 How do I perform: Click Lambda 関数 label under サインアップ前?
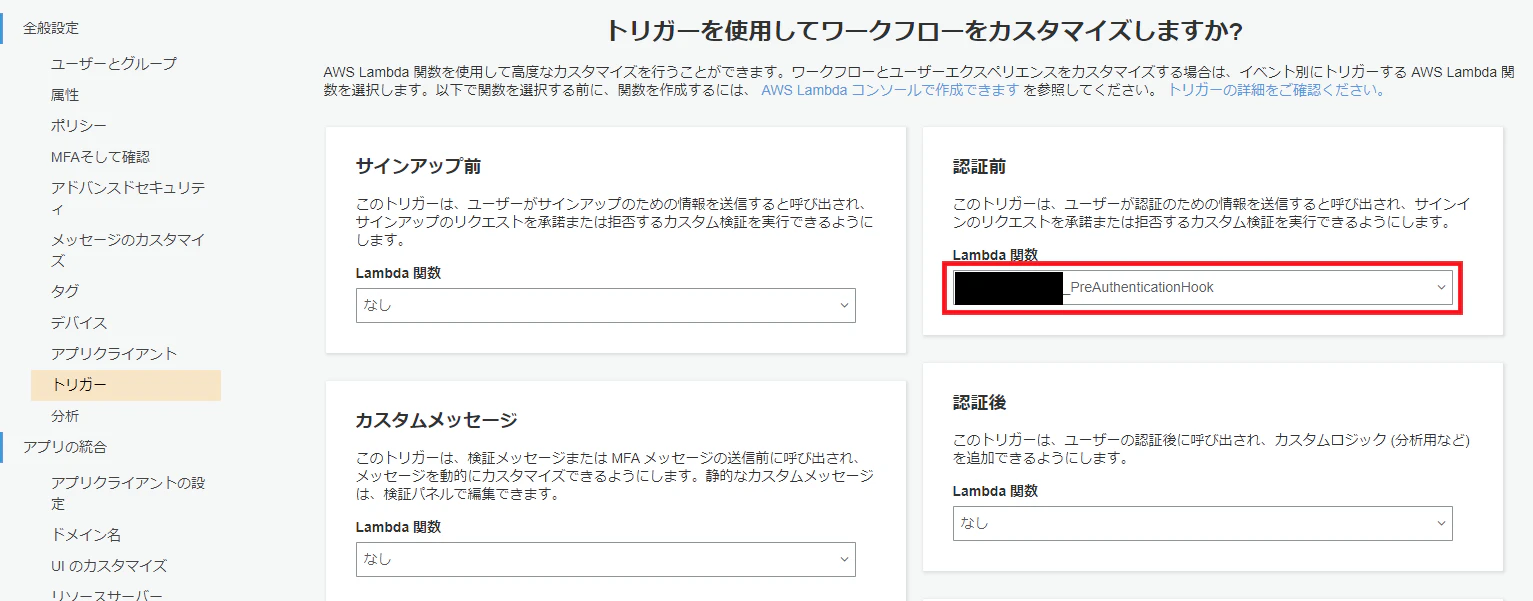click(x=398, y=273)
